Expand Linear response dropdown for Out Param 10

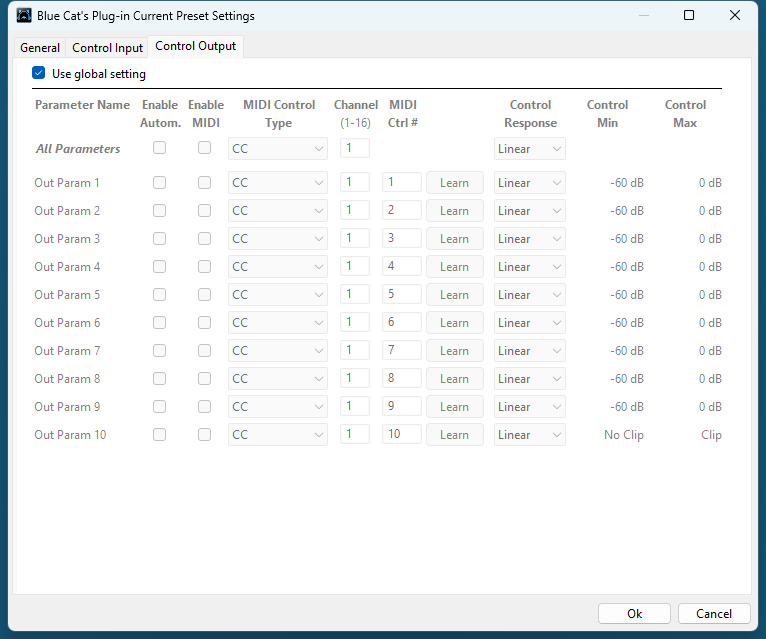click(530, 435)
